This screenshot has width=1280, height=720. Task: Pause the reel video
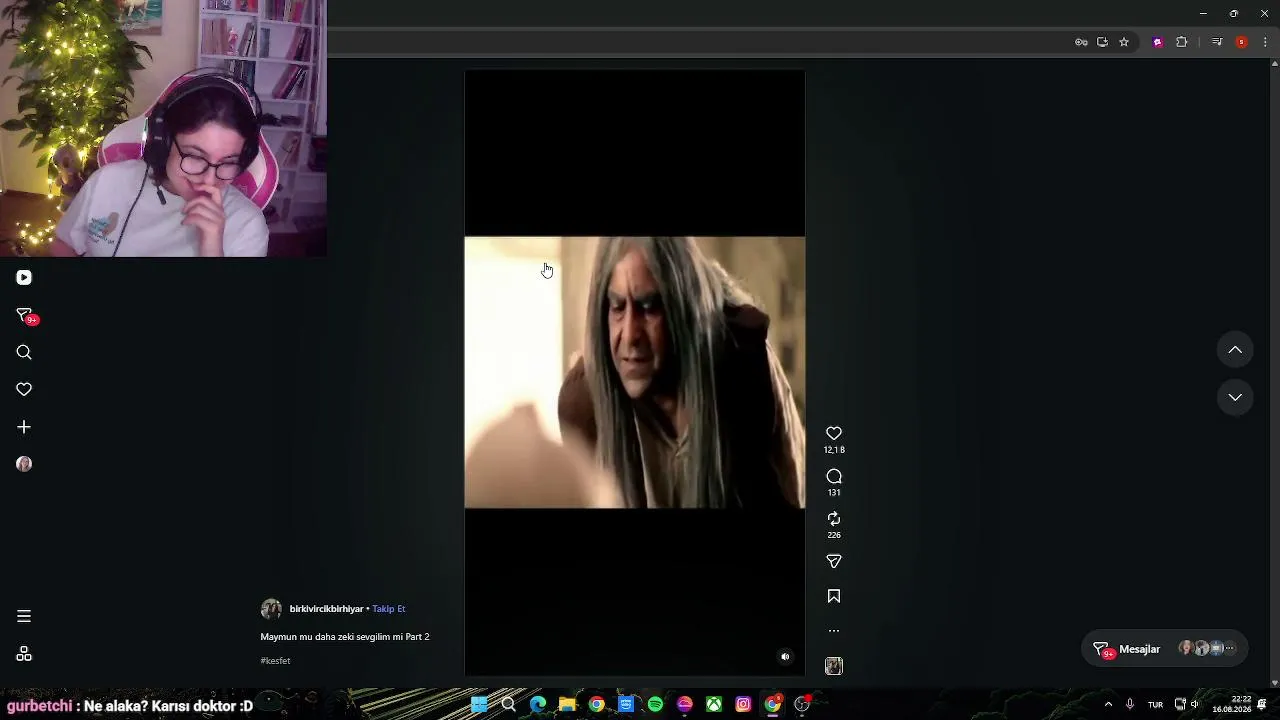click(634, 372)
